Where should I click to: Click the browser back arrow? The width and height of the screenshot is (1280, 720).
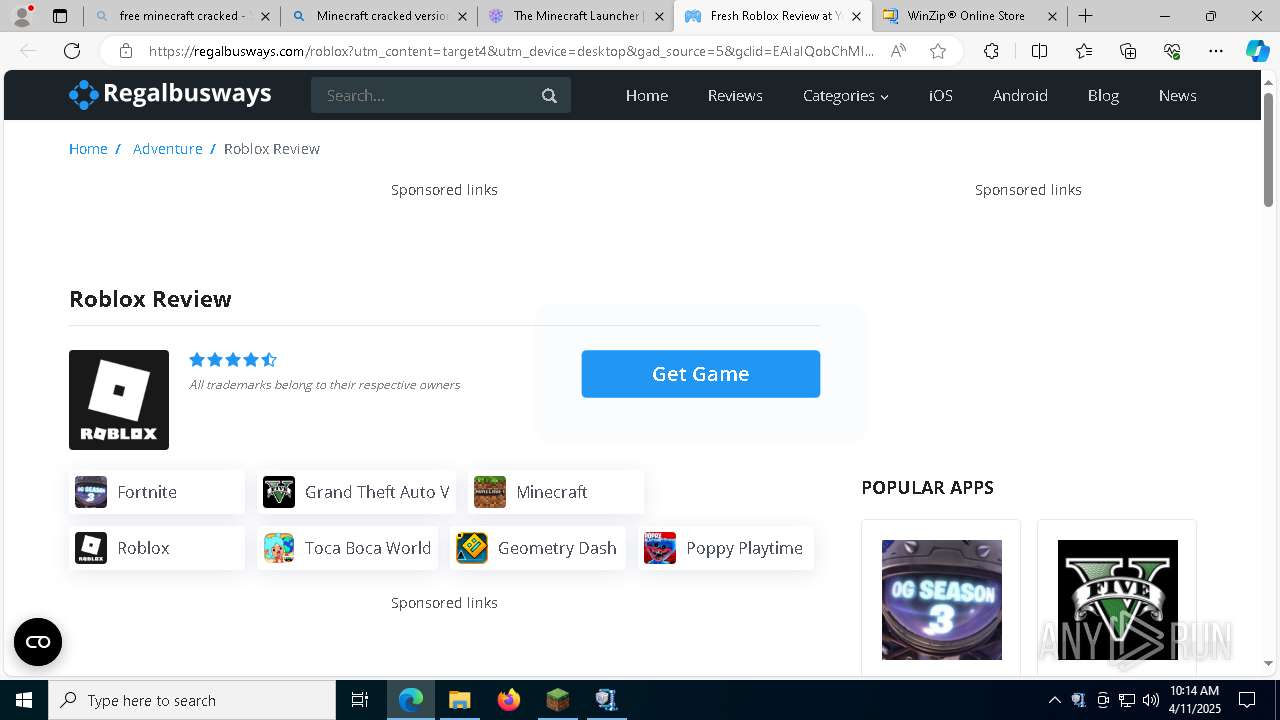coord(28,51)
